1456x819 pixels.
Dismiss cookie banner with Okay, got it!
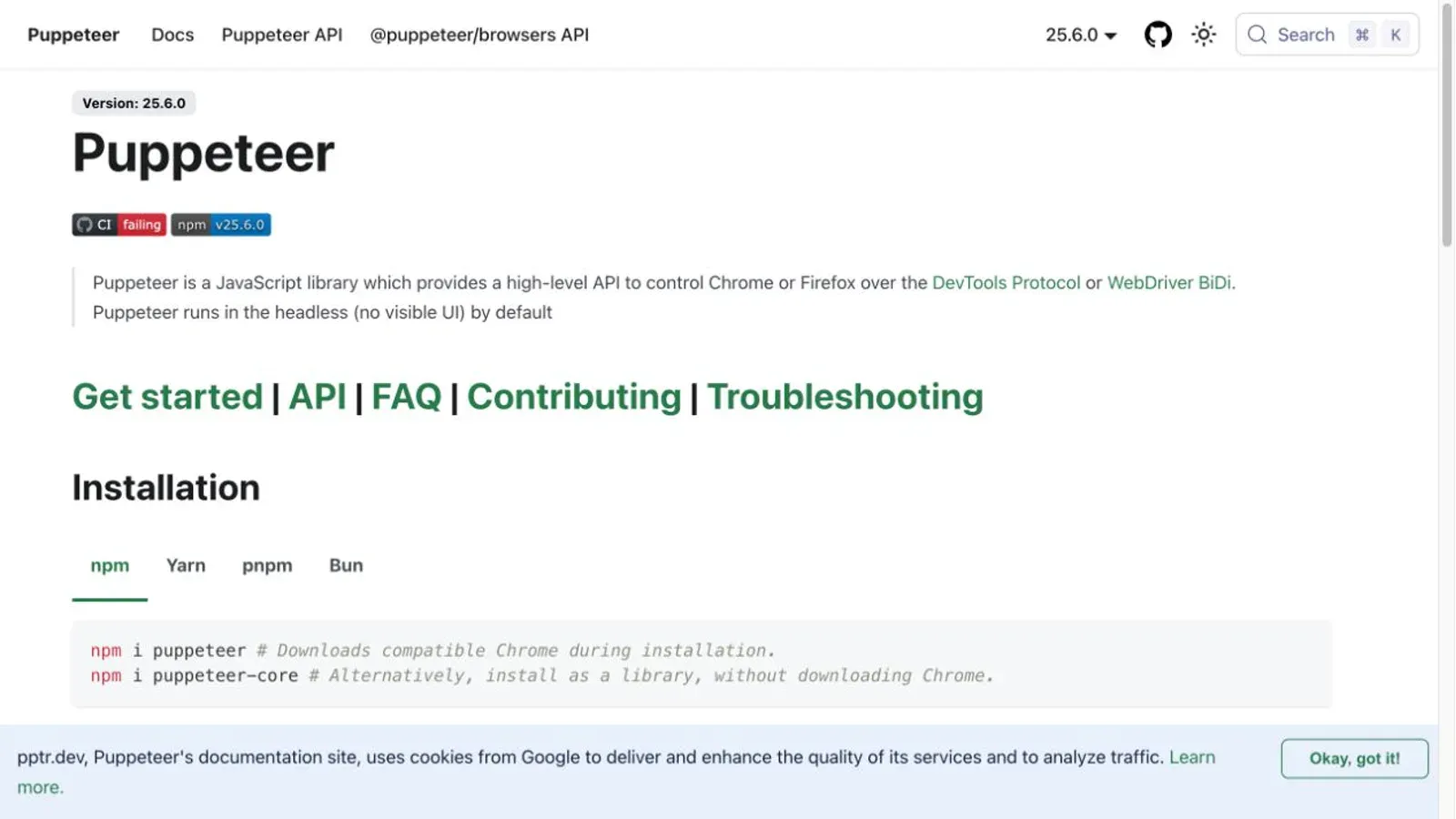[1355, 759]
